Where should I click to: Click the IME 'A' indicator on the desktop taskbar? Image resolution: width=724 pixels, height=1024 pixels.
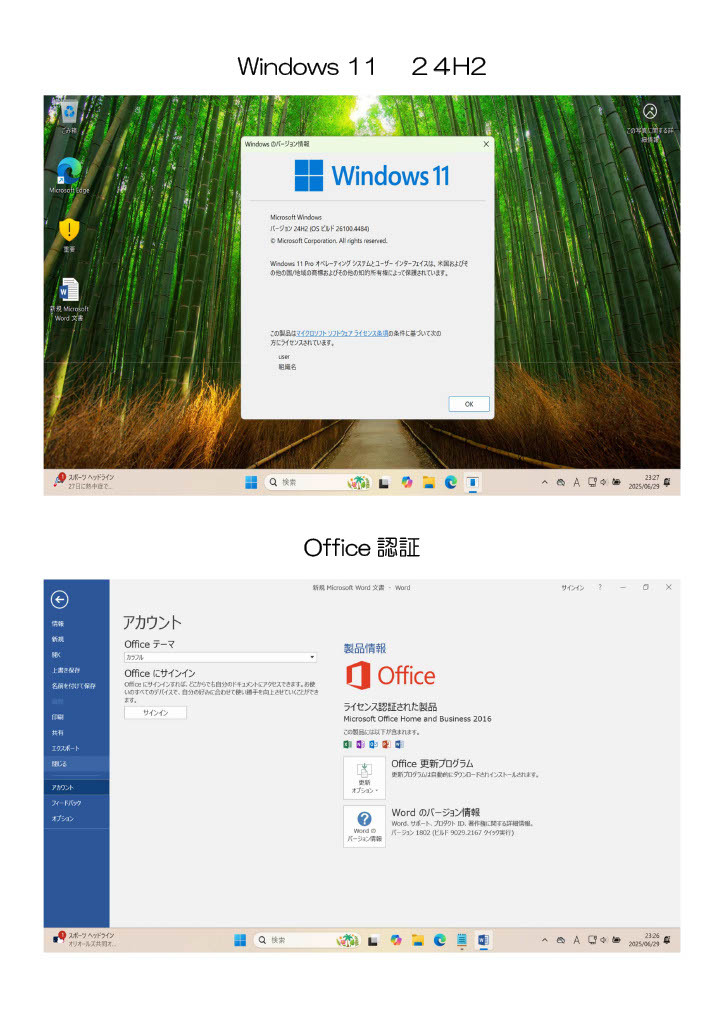(576, 483)
